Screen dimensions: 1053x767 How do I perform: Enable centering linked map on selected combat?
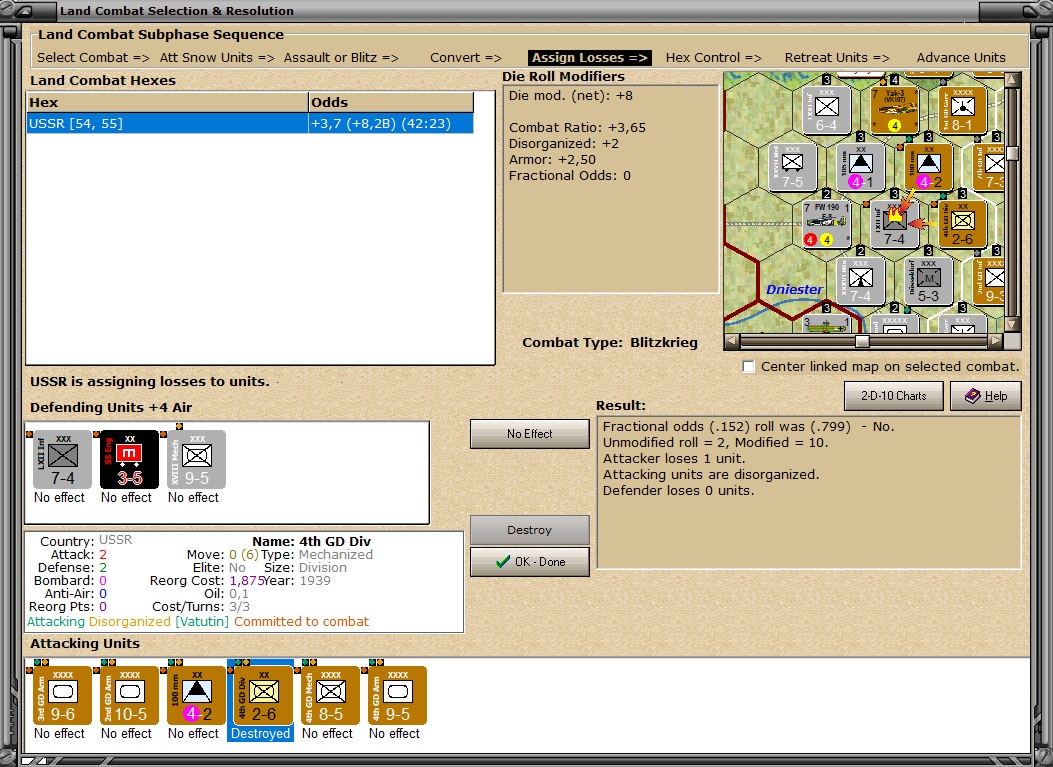point(748,367)
